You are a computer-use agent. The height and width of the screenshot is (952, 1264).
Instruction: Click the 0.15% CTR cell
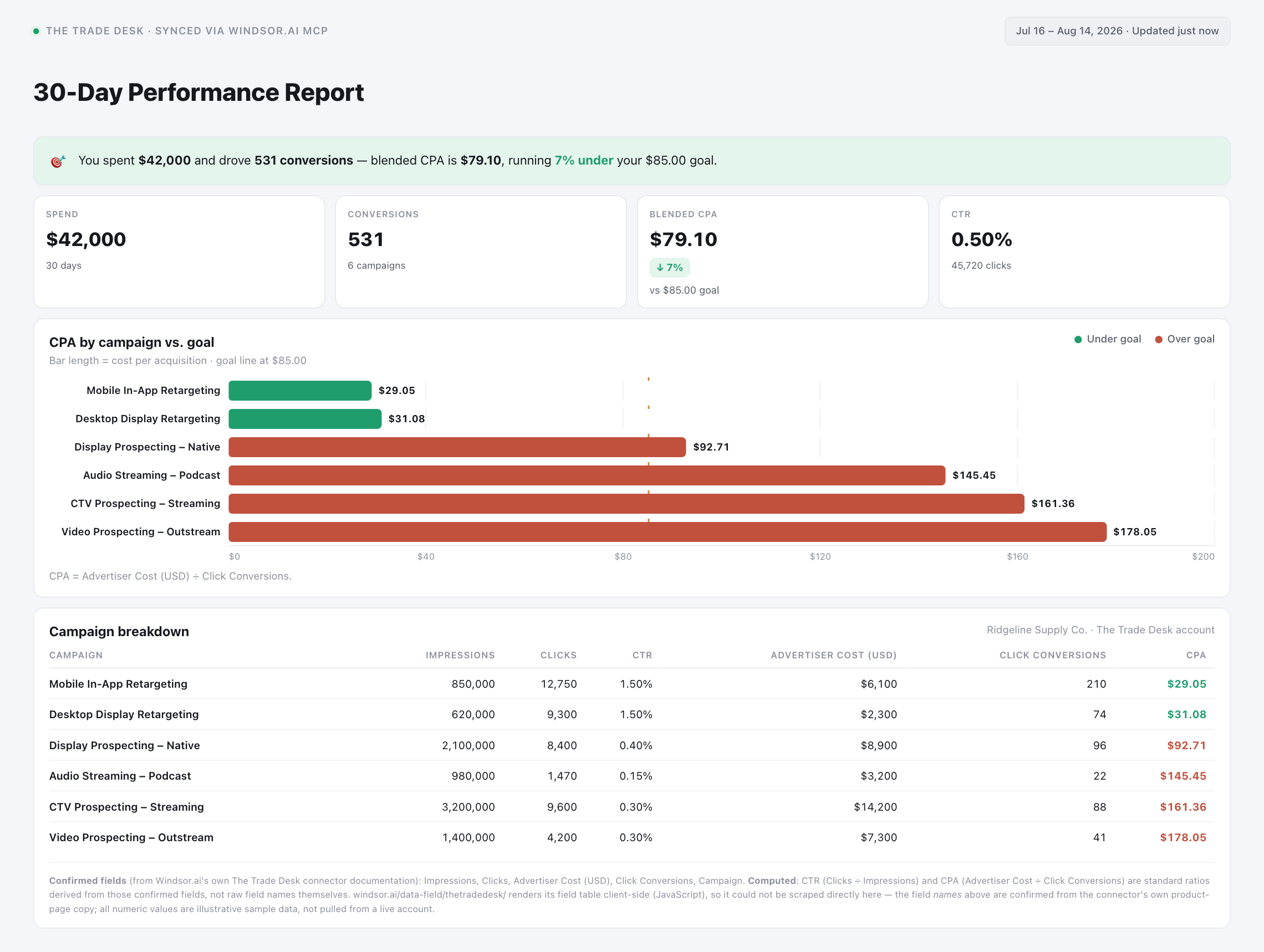[635, 776]
